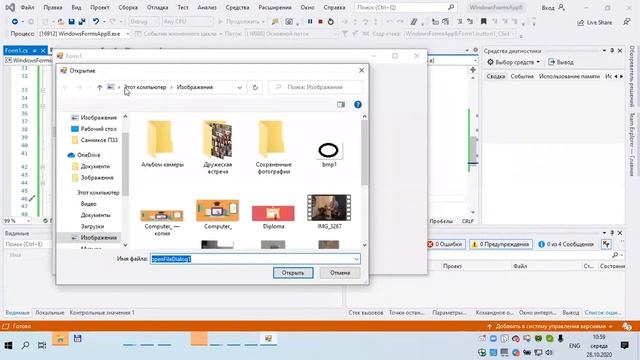Viewport: 640px width, 360px height.
Task: Open the notification center icon
Action: pyautogui.click(x=624, y=346)
